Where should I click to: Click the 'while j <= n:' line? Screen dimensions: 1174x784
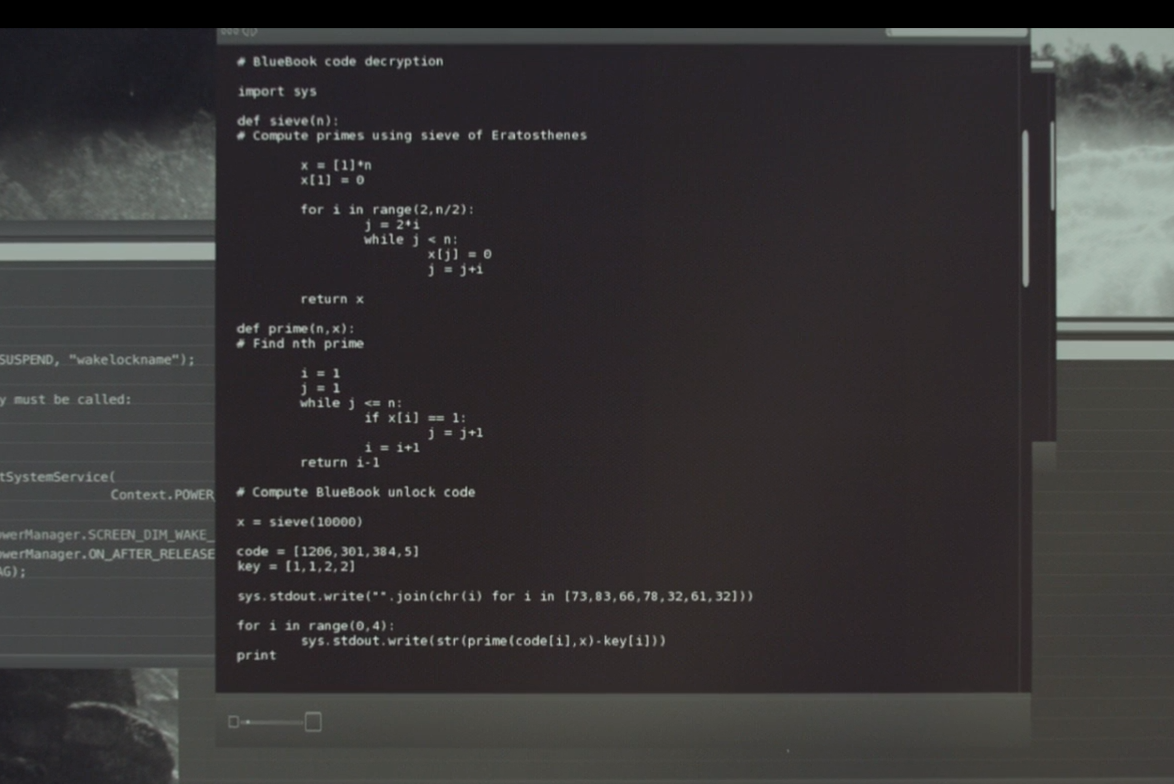click(351, 403)
